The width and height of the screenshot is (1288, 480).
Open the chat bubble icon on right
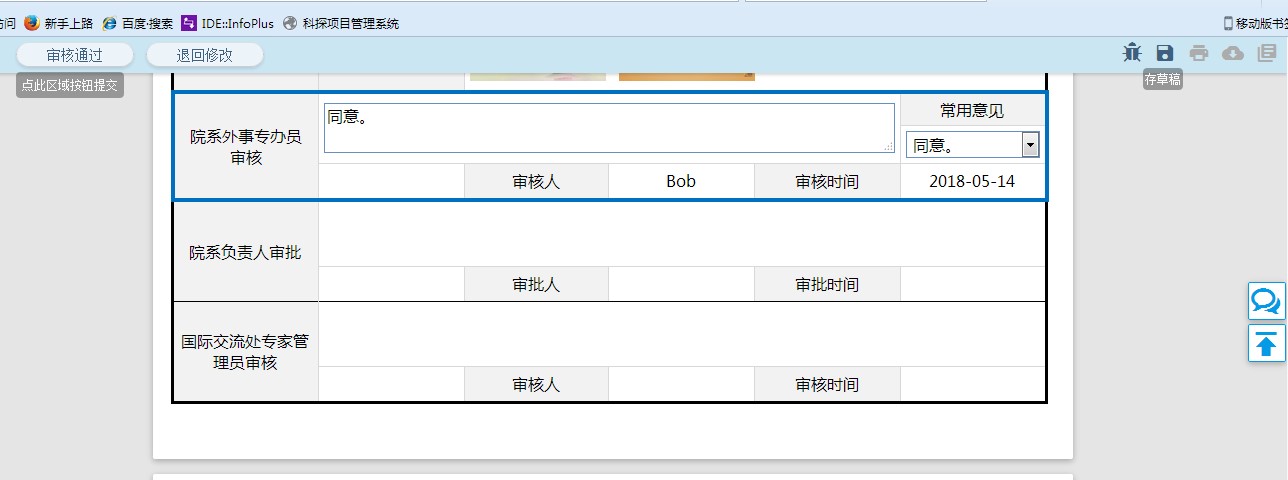(x=1266, y=301)
